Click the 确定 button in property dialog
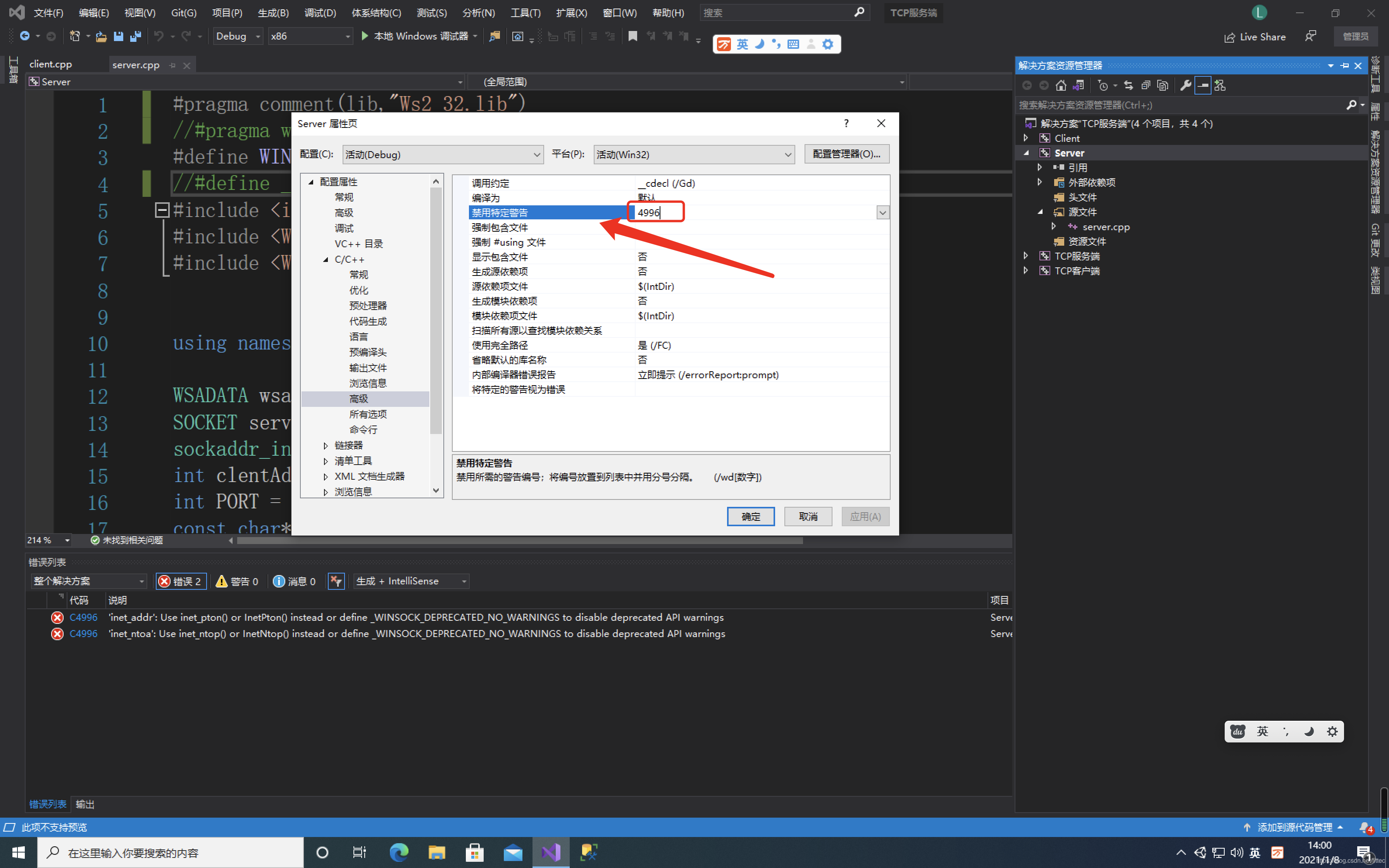Viewport: 1389px width, 868px height. [x=751, y=517]
